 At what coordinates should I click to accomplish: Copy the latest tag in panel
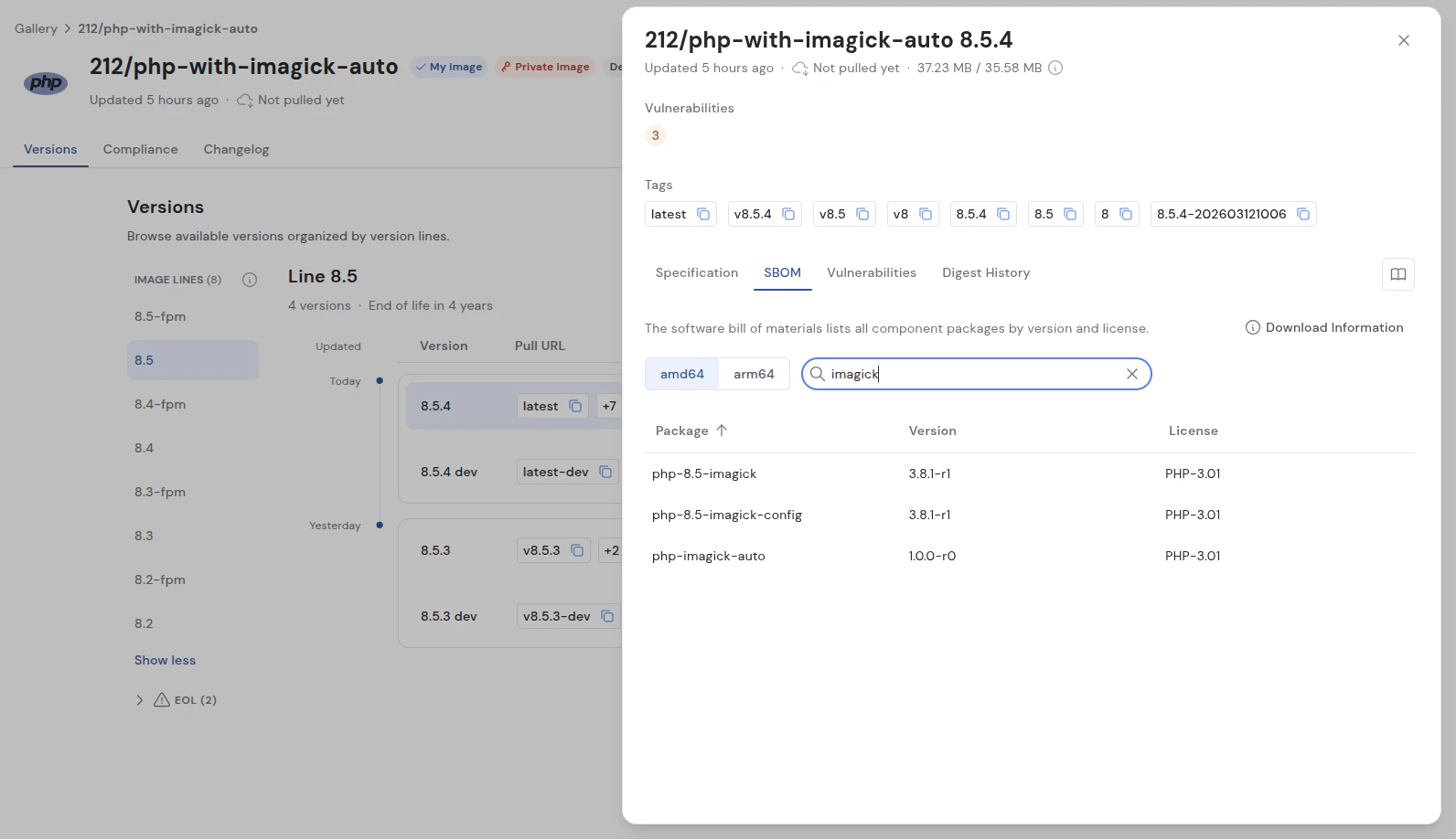click(x=703, y=214)
